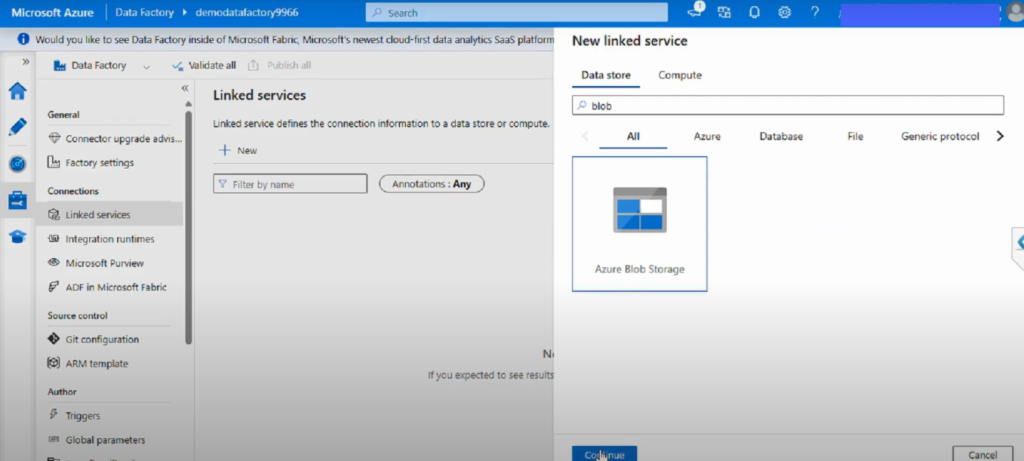
Task: Open the Annotations : Any filter
Action: (x=432, y=184)
